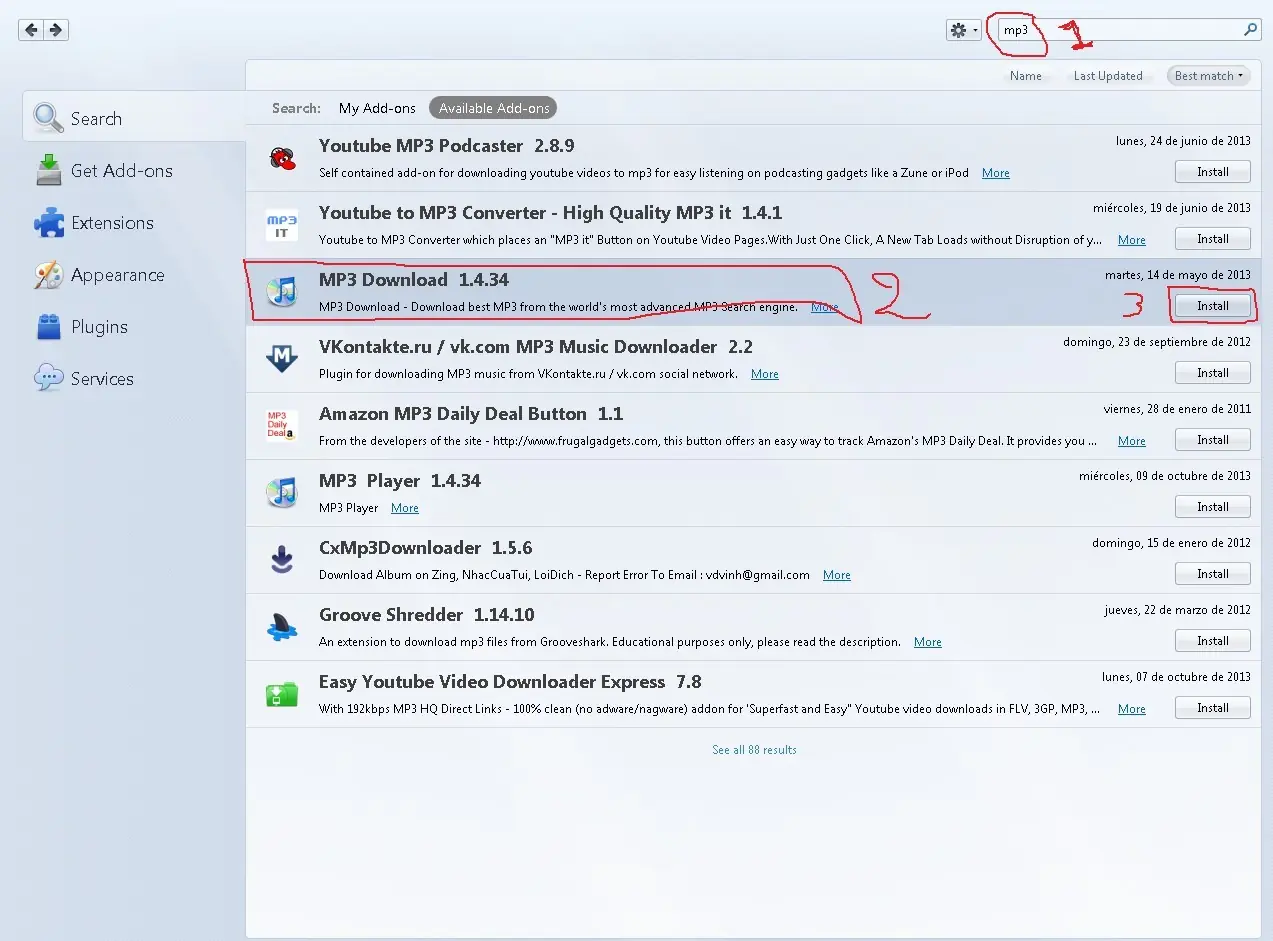
Task: Install Amazon MP3 Daily Deal Button
Action: point(1212,440)
